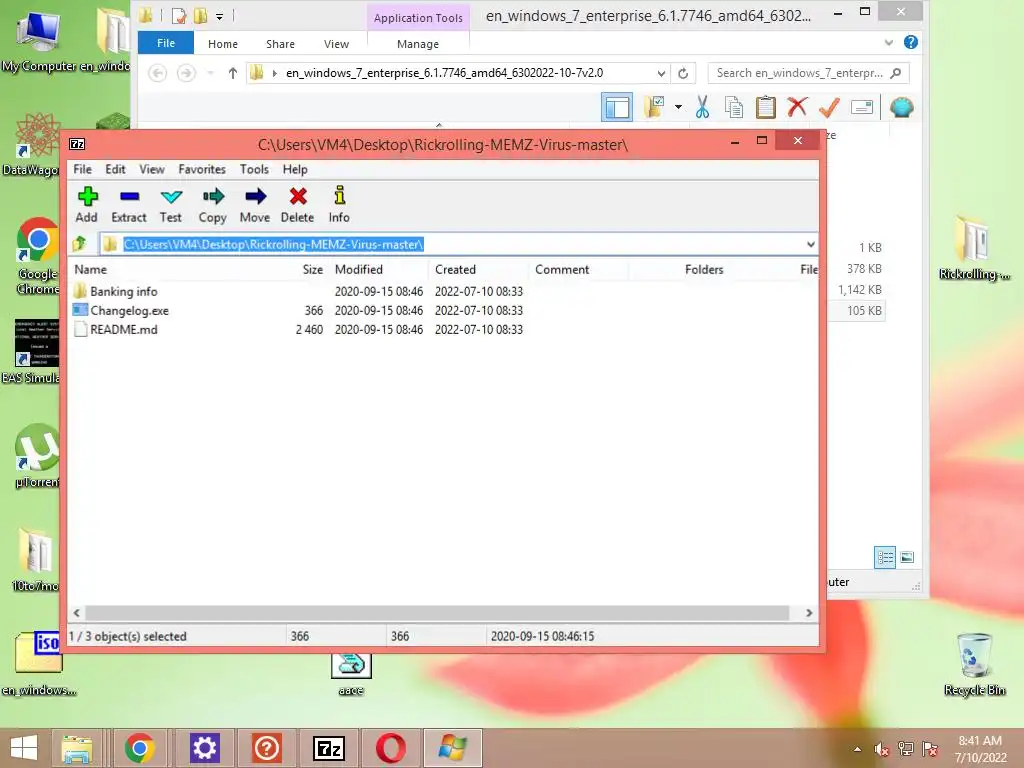This screenshot has width=1024, height=768.
Task: Click Explorer Copy icon in toolbar
Action: click(734, 107)
